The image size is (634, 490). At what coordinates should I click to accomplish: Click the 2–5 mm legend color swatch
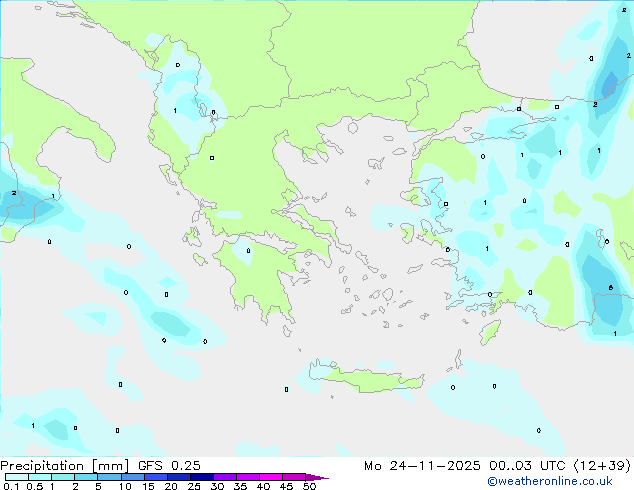point(86,477)
